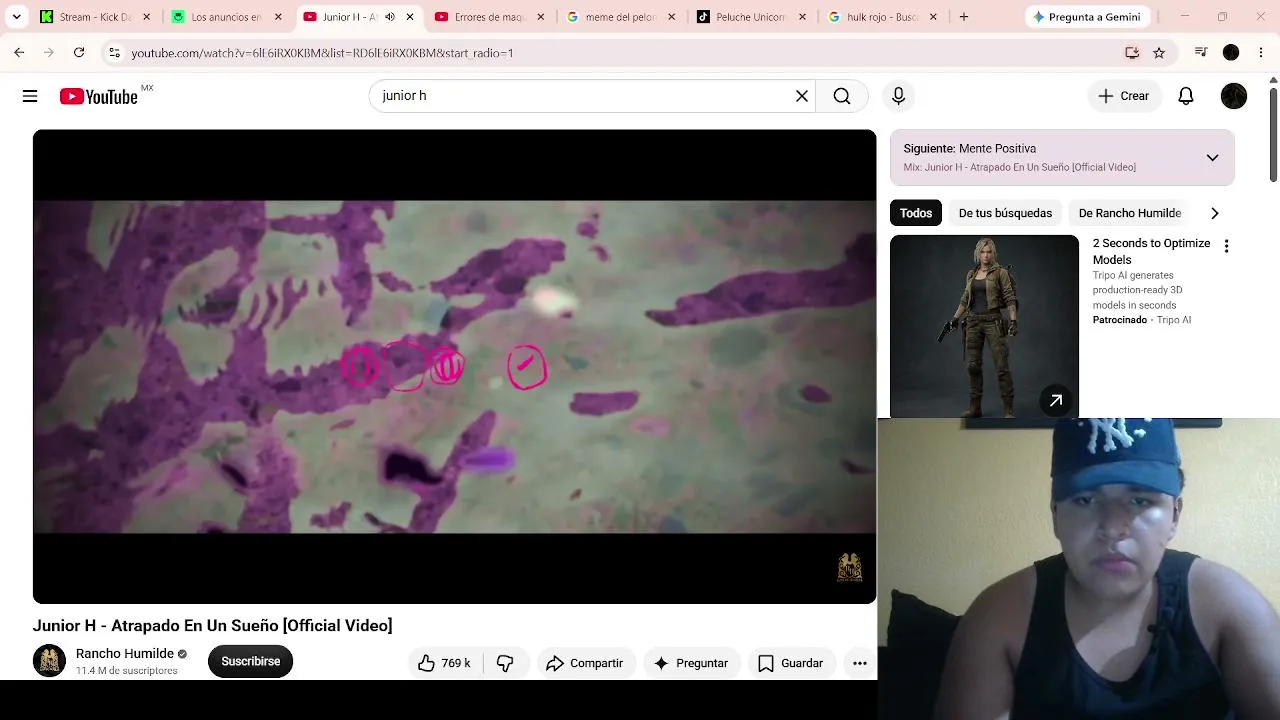Click the Tripo AI ad character thumbnail
This screenshot has width=1280, height=720.
tap(984, 326)
